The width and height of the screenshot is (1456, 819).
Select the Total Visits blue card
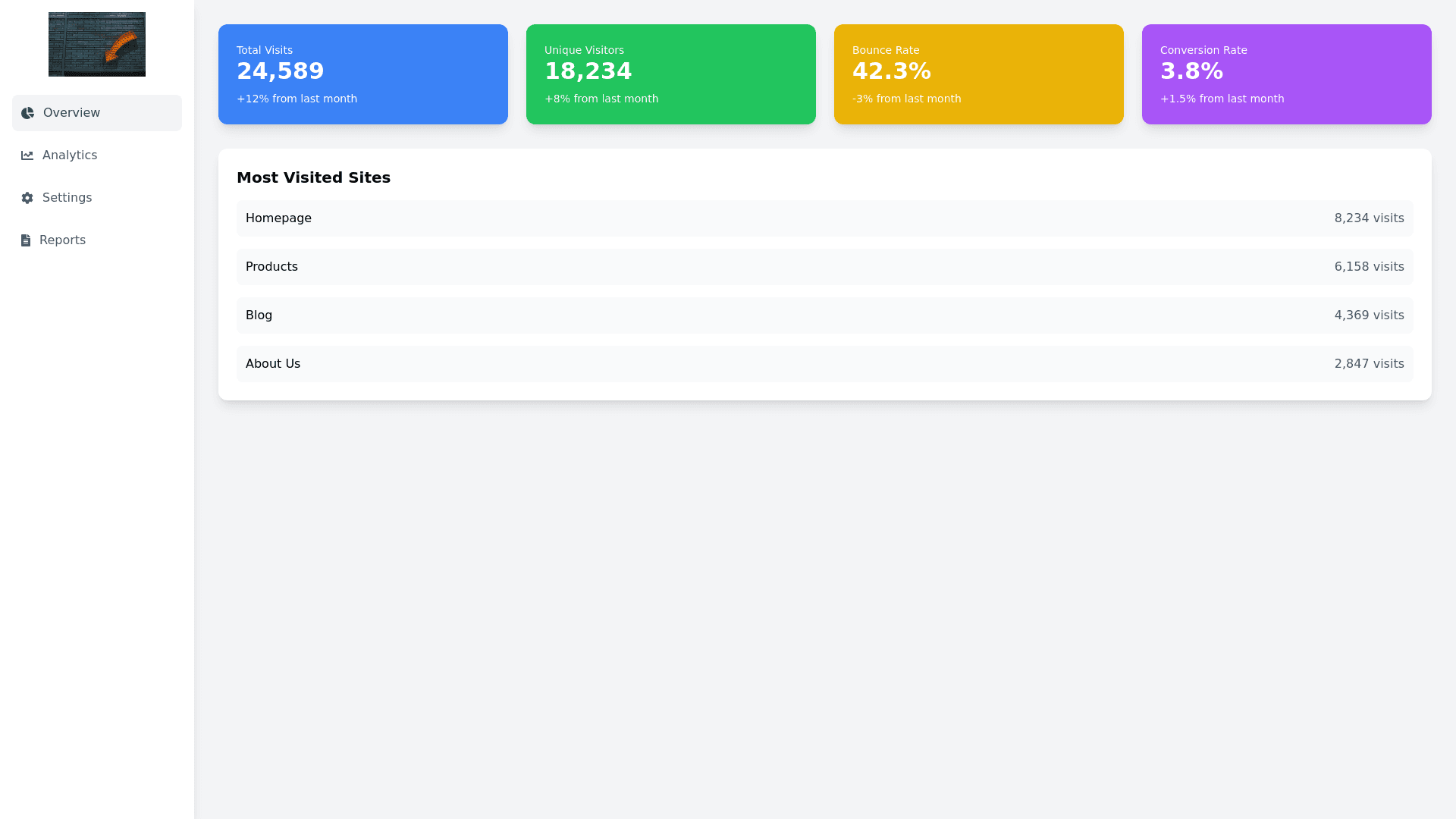point(363,74)
